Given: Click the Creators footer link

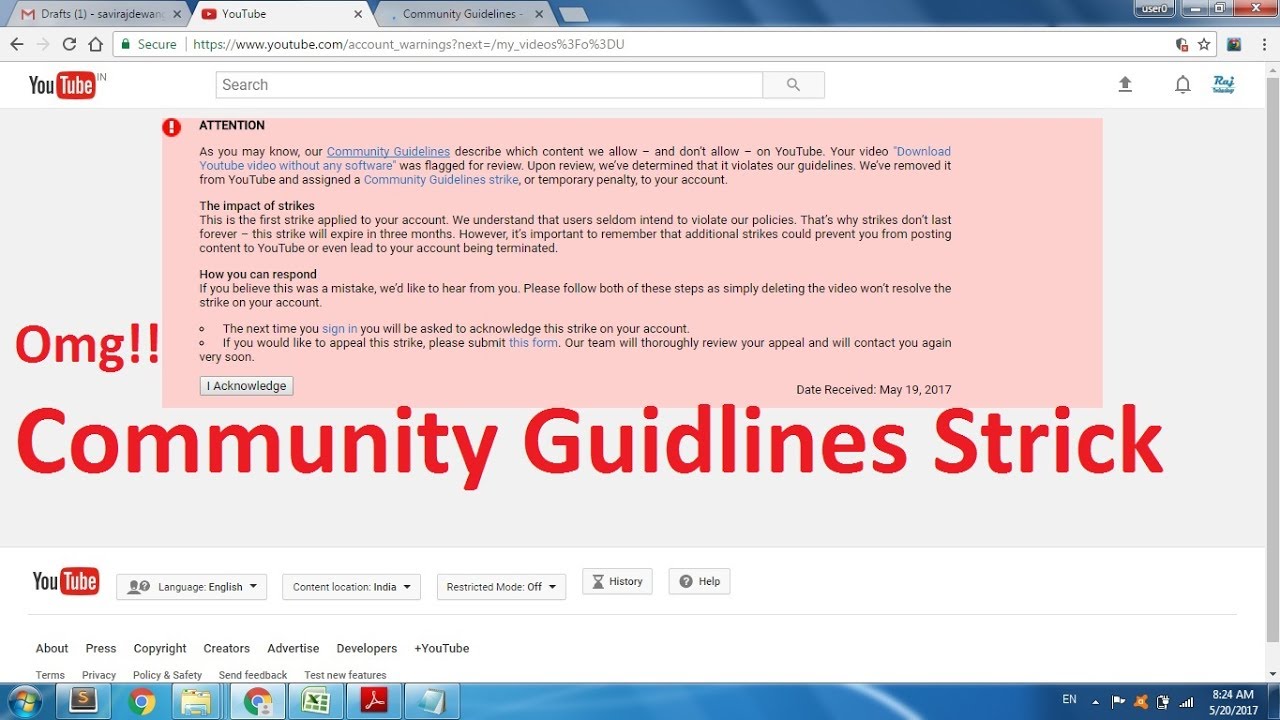Looking at the screenshot, I should tap(227, 648).
